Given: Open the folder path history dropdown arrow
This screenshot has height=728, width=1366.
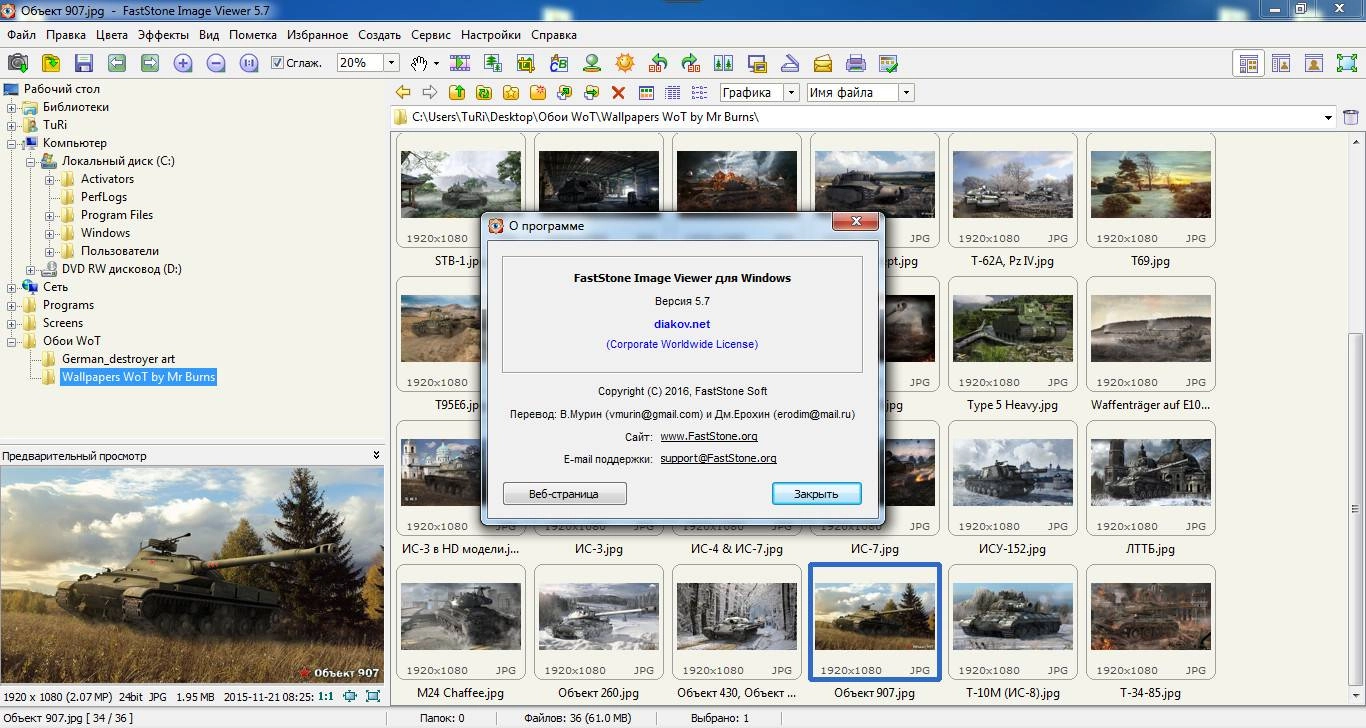Looking at the screenshot, I should pos(1328,118).
